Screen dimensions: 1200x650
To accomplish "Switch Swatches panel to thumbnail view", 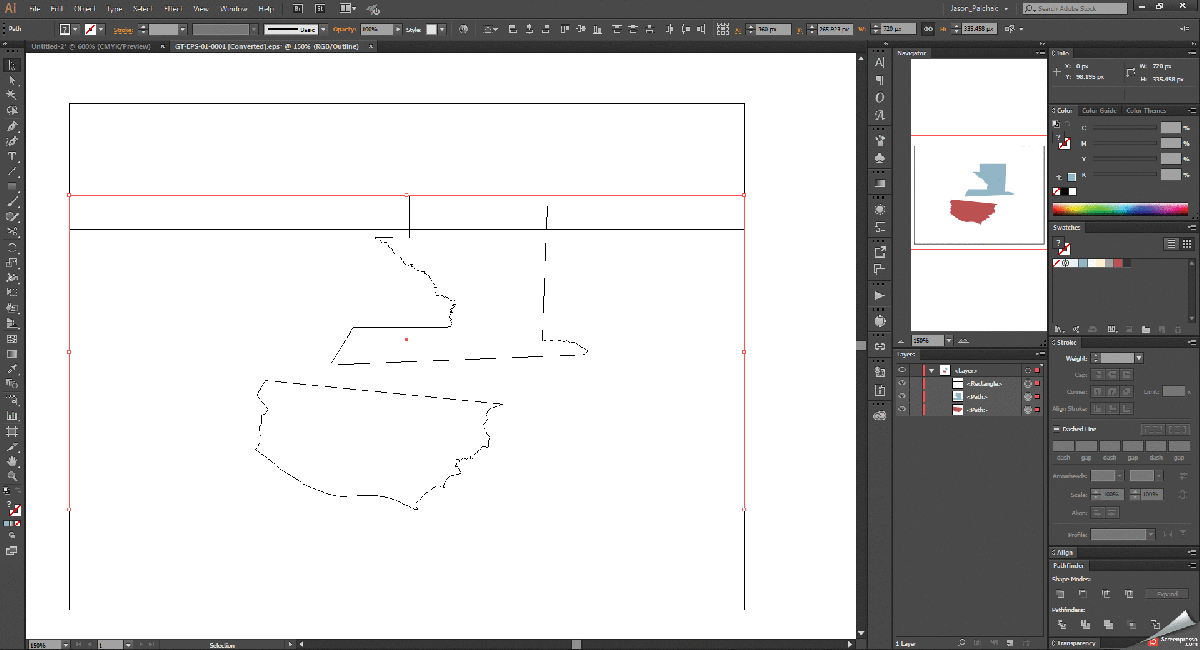I will [1187, 244].
